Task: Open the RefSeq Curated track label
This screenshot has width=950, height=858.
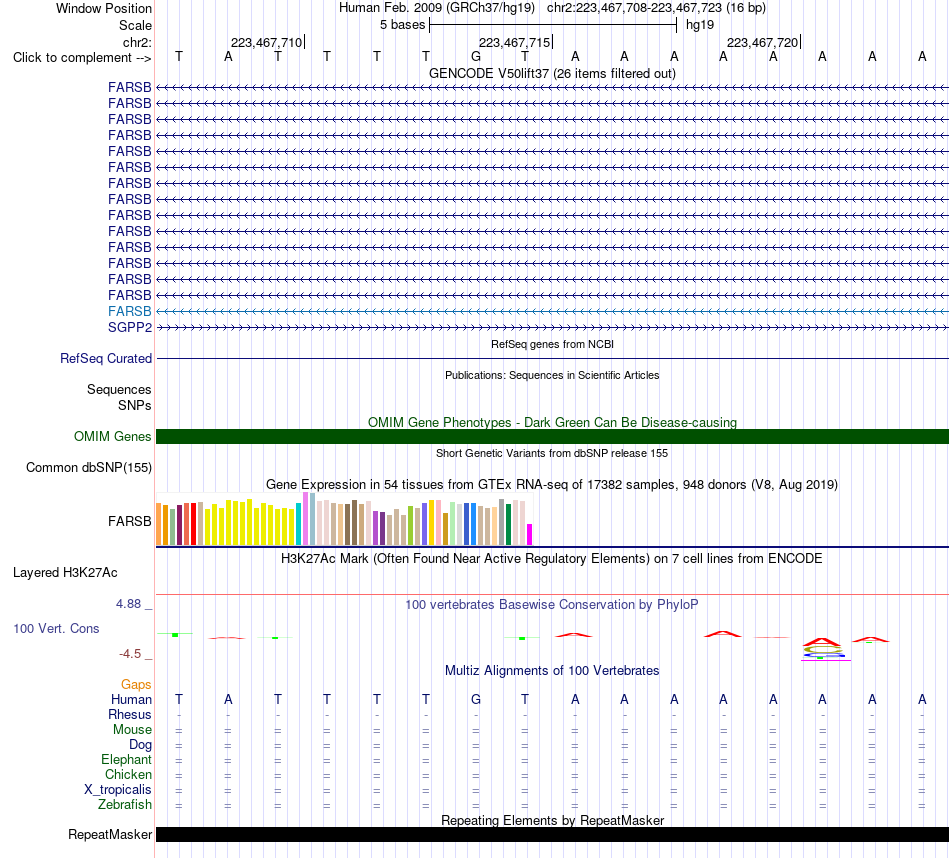Action: tap(106, 358)
